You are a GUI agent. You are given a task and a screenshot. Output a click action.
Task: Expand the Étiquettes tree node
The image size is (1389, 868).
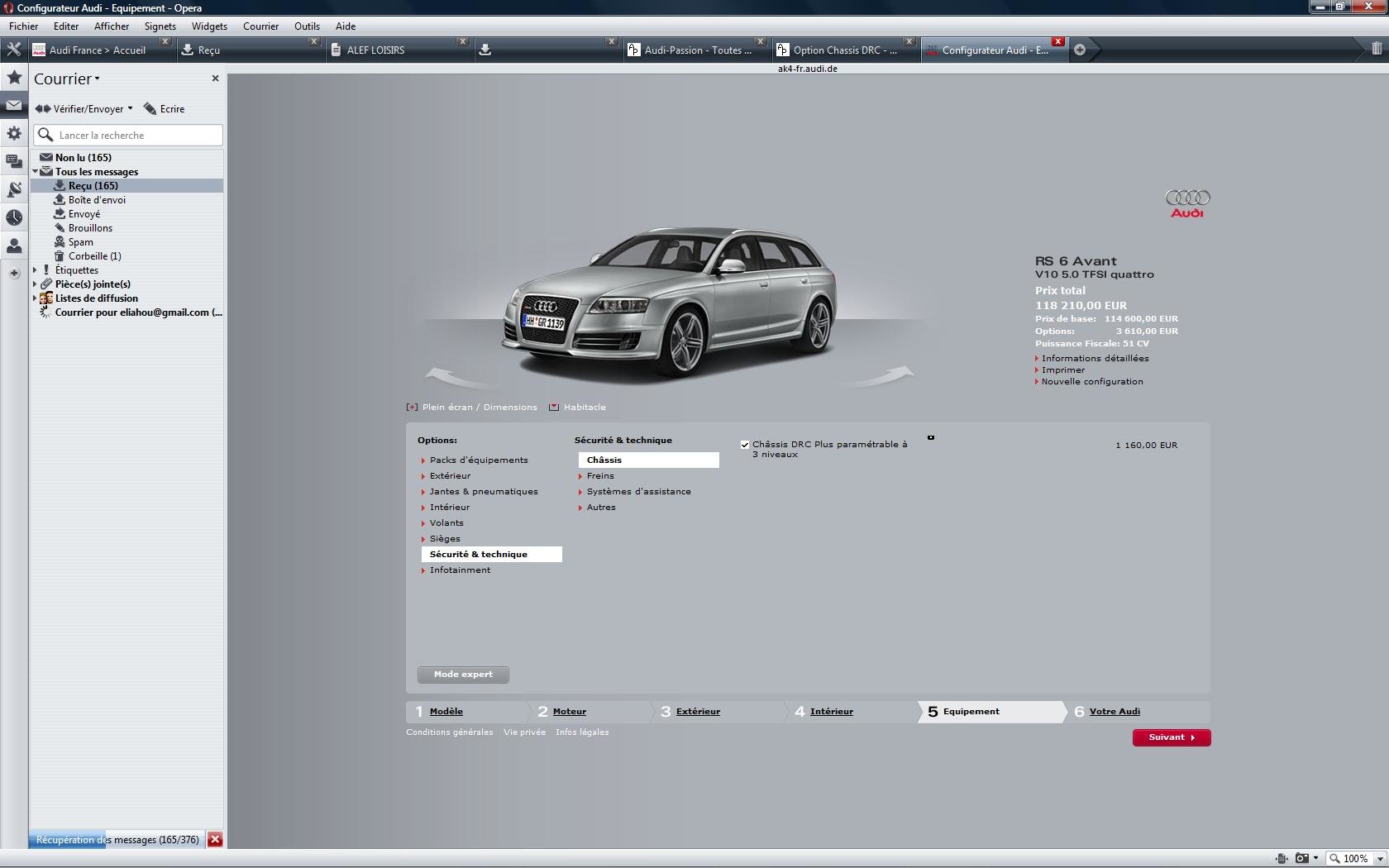point(35,270)
